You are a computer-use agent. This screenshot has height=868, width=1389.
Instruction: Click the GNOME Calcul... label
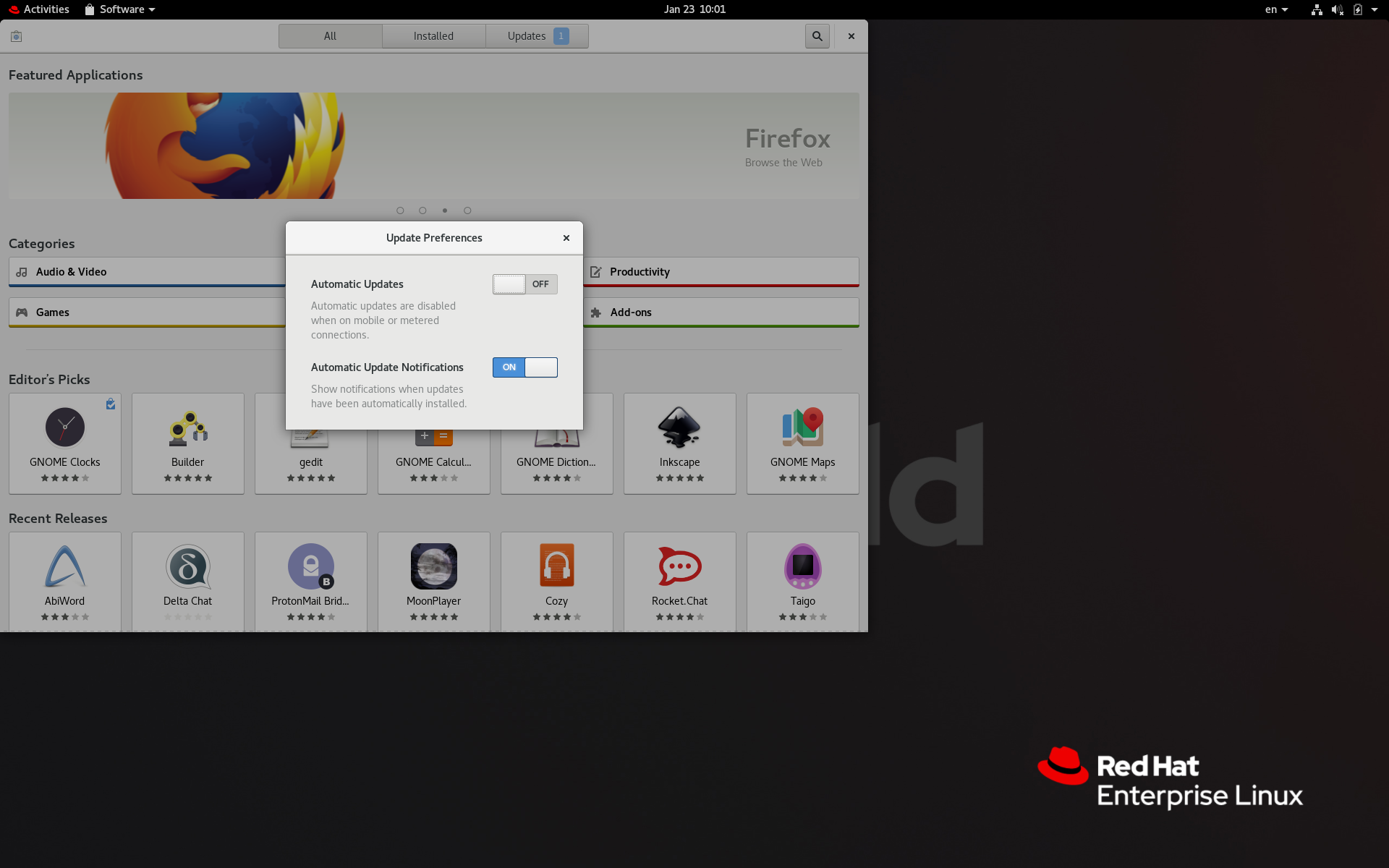433,462
